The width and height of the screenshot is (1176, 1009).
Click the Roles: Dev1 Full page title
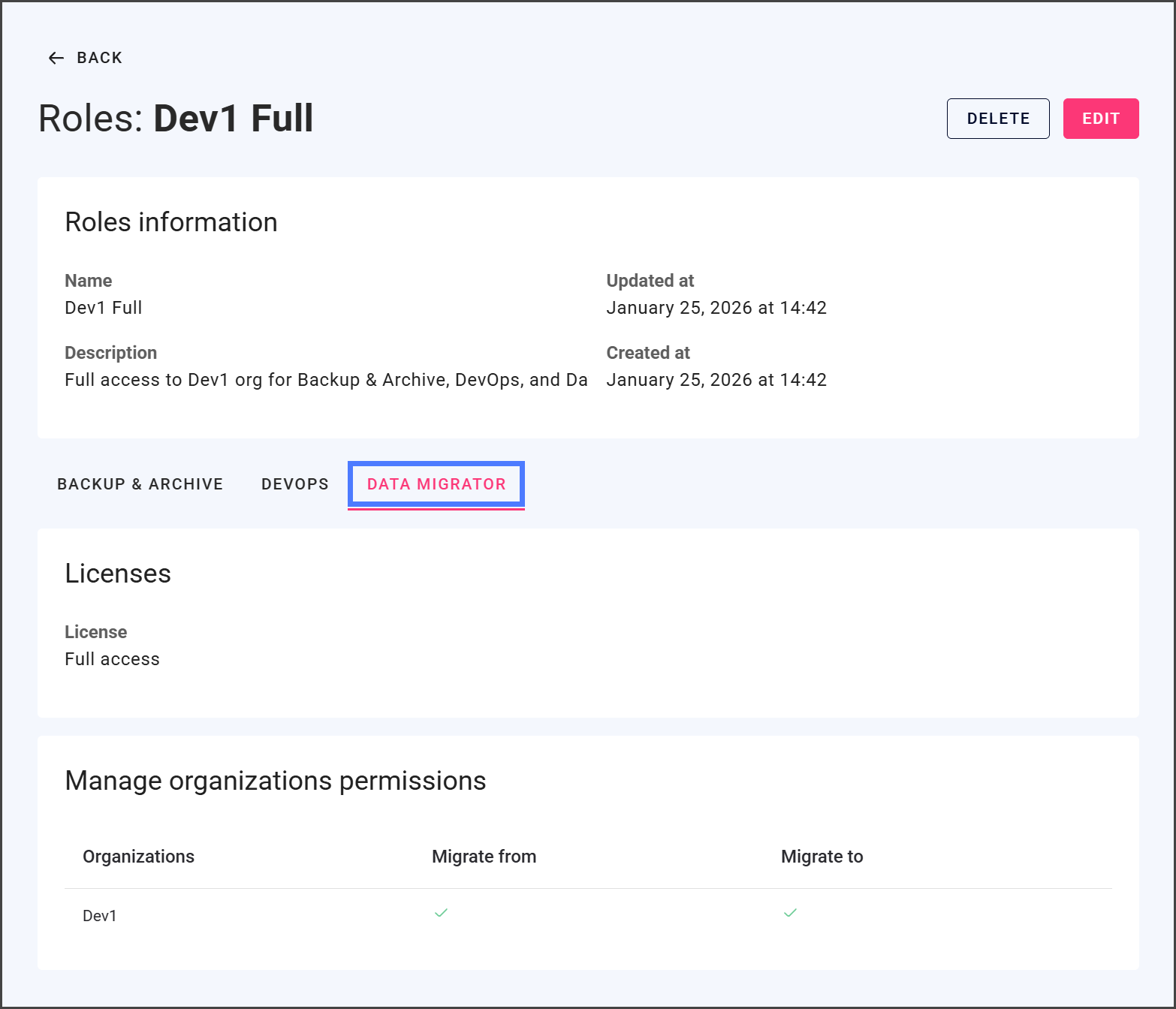(176, 119)
